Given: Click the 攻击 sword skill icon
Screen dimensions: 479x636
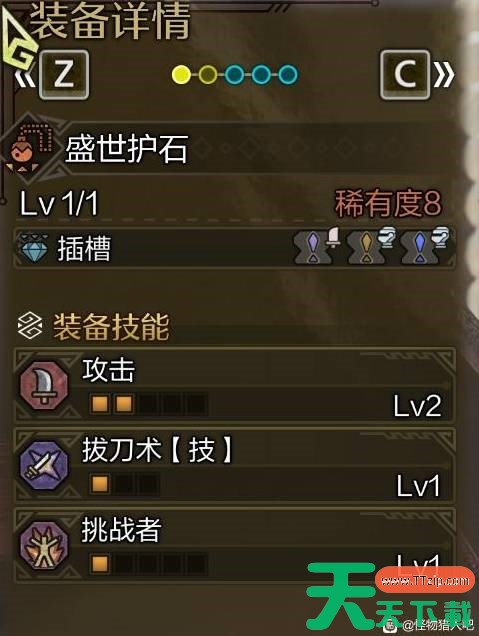Looking at the screenshot, I should pyautogui.click(x=44, y=385).
